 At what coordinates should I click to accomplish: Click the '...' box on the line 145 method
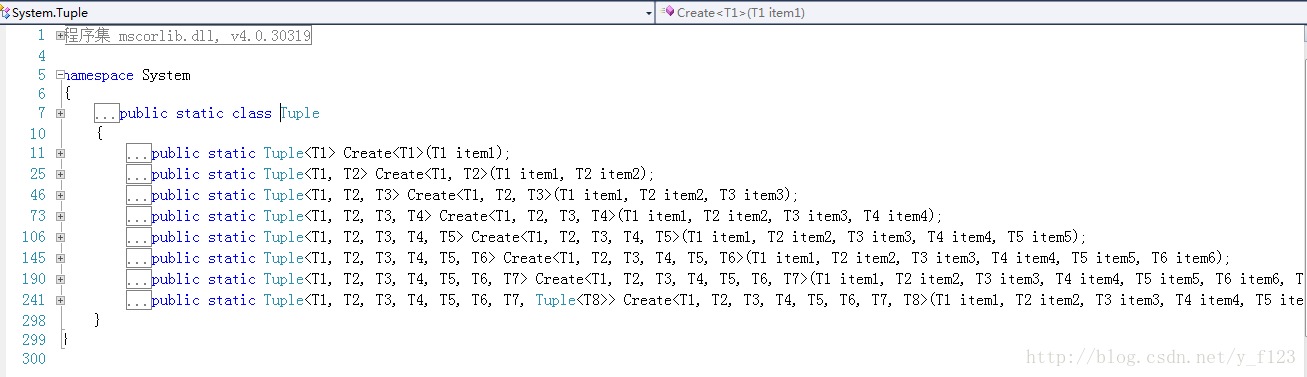click(x=138, y=258)
